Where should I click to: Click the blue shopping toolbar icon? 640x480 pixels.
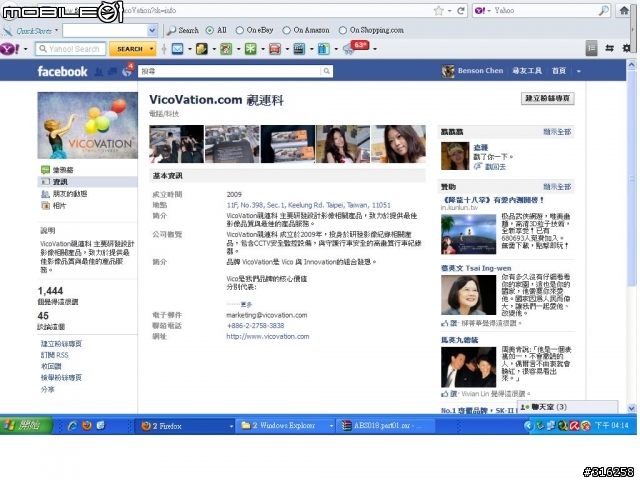[x=324, y=49]
